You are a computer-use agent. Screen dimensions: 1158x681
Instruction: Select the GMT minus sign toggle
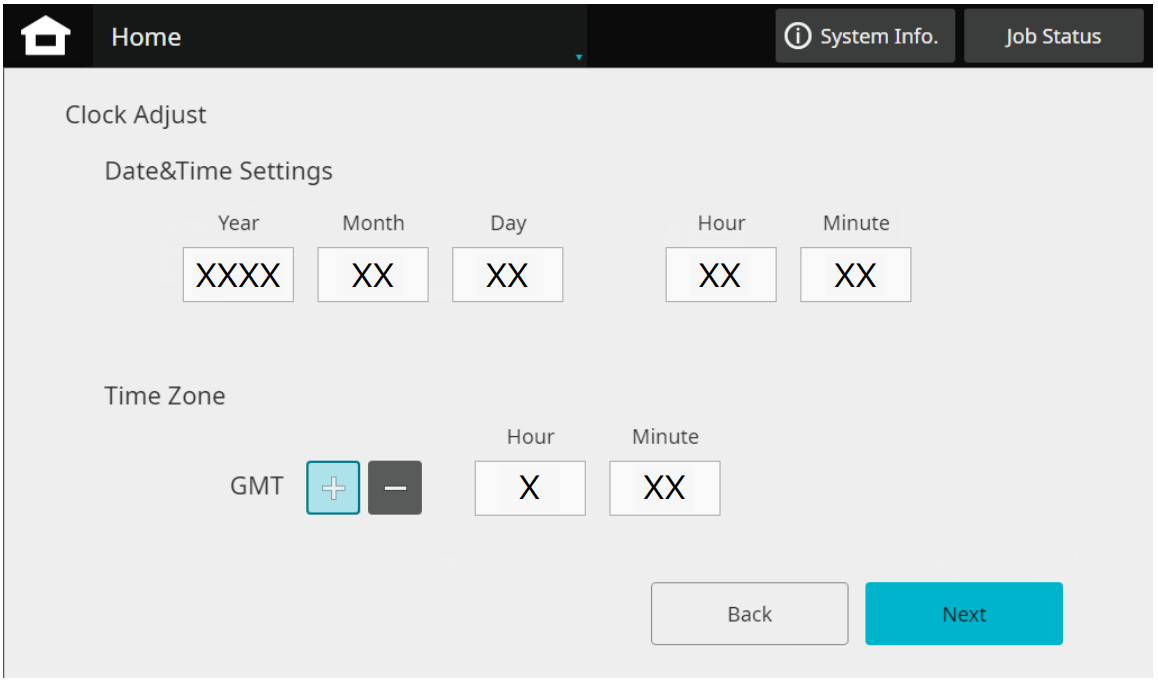tap(395, 488)
